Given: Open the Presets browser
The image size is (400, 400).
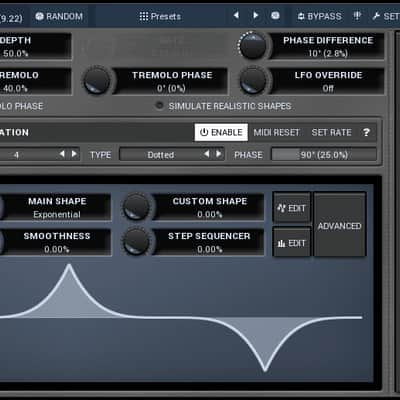Looking at the screenshot, I should click(160, 16).
